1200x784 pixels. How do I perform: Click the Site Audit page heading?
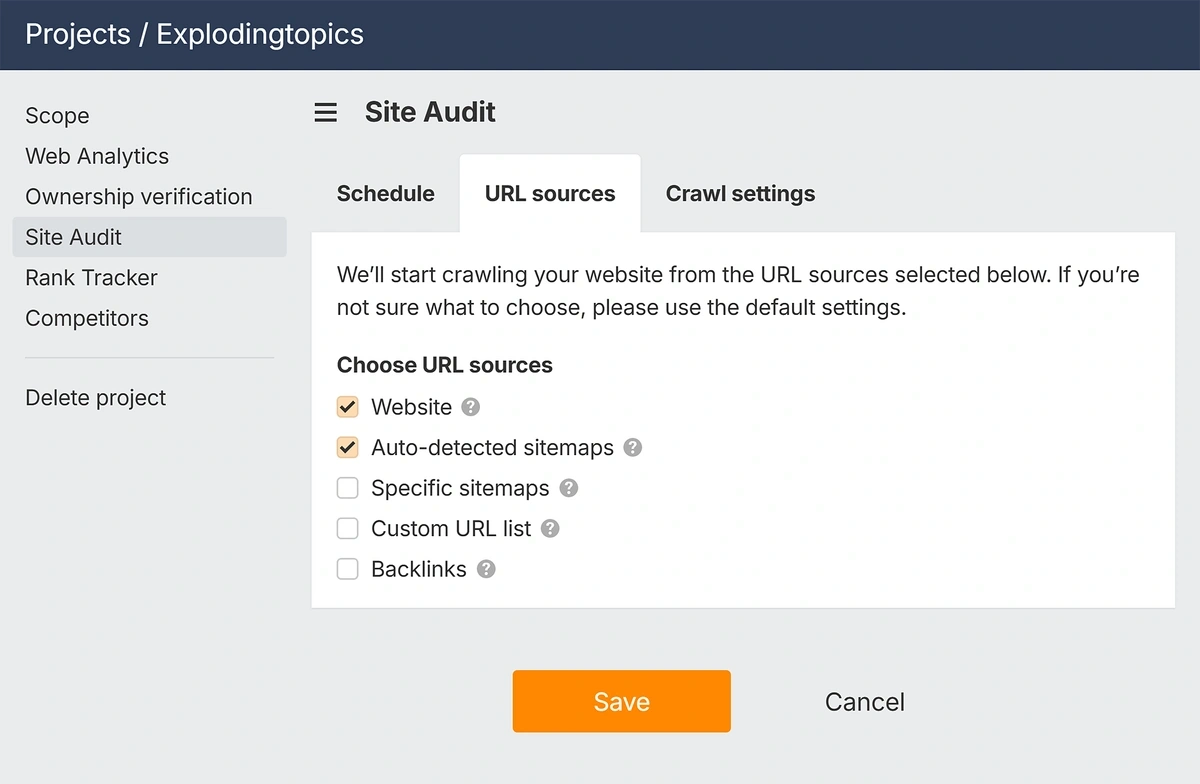(430, 112)
